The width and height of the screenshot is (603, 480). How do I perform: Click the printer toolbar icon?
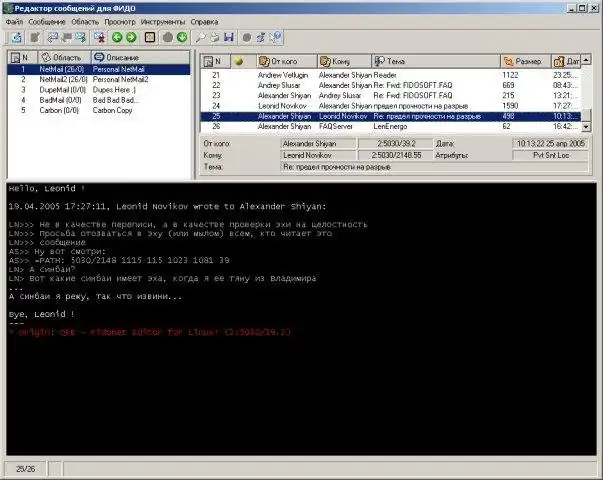click(x=215, y=37)
